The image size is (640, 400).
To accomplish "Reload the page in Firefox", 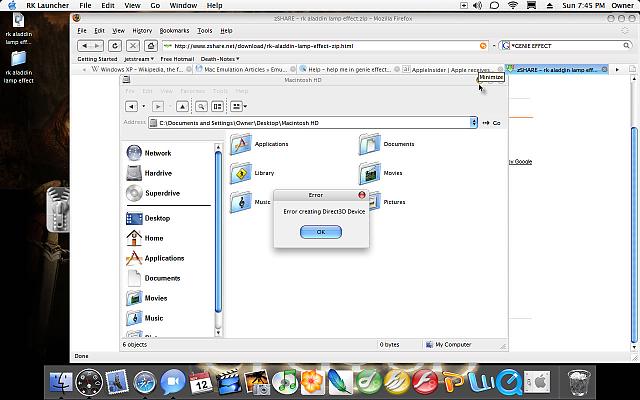I will (115, 46).
